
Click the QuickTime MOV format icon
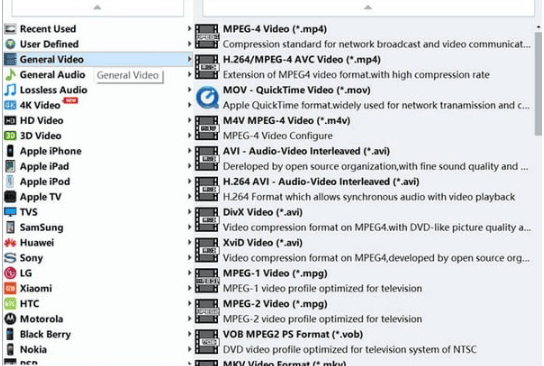pyautogui.click(x=207, y=97)
